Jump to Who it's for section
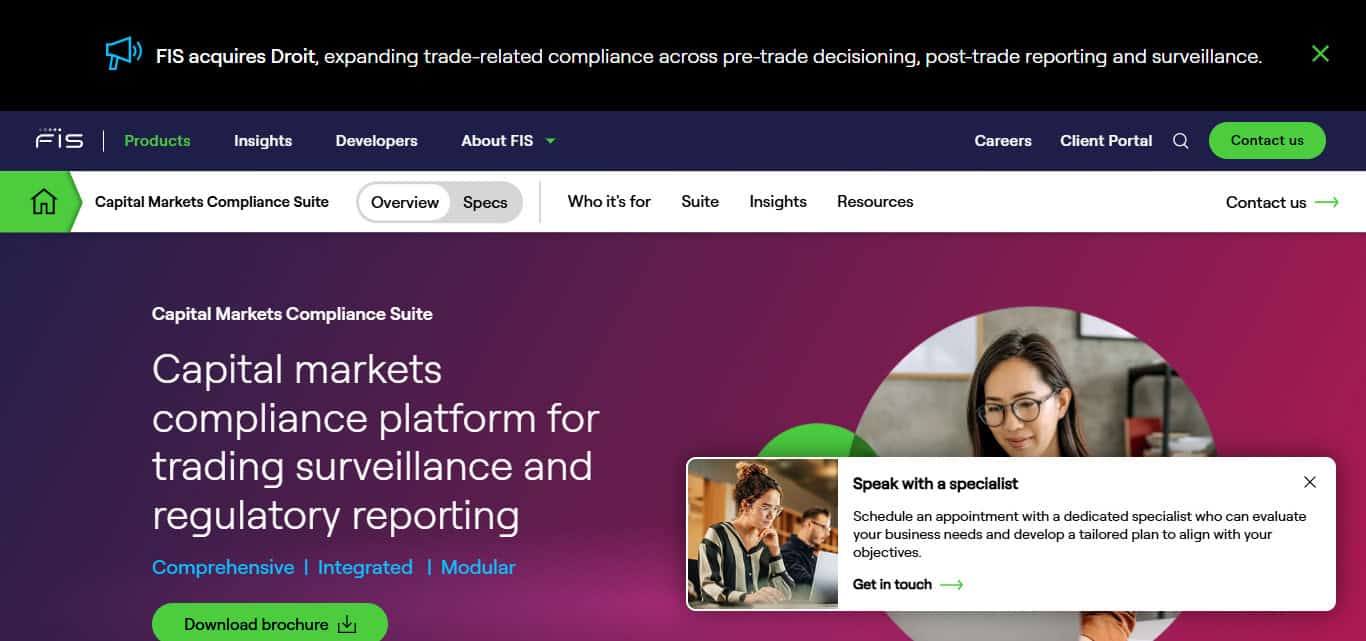Screen dimensions: 1366x641 pyautogui.click(x=609, y=201)
